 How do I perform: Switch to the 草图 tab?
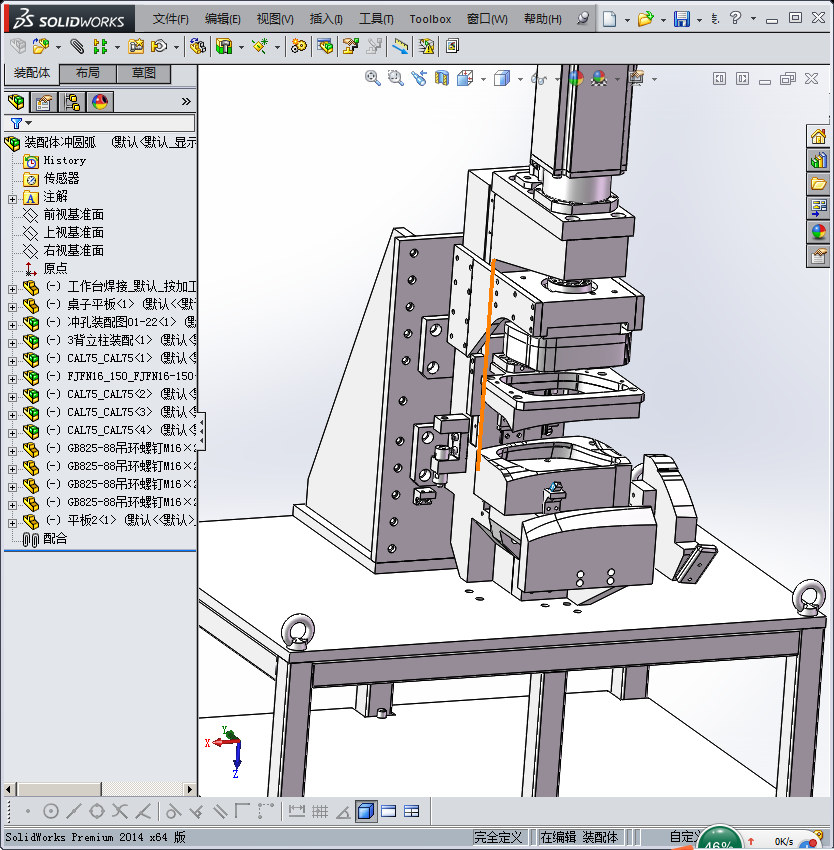click(143, 73)
